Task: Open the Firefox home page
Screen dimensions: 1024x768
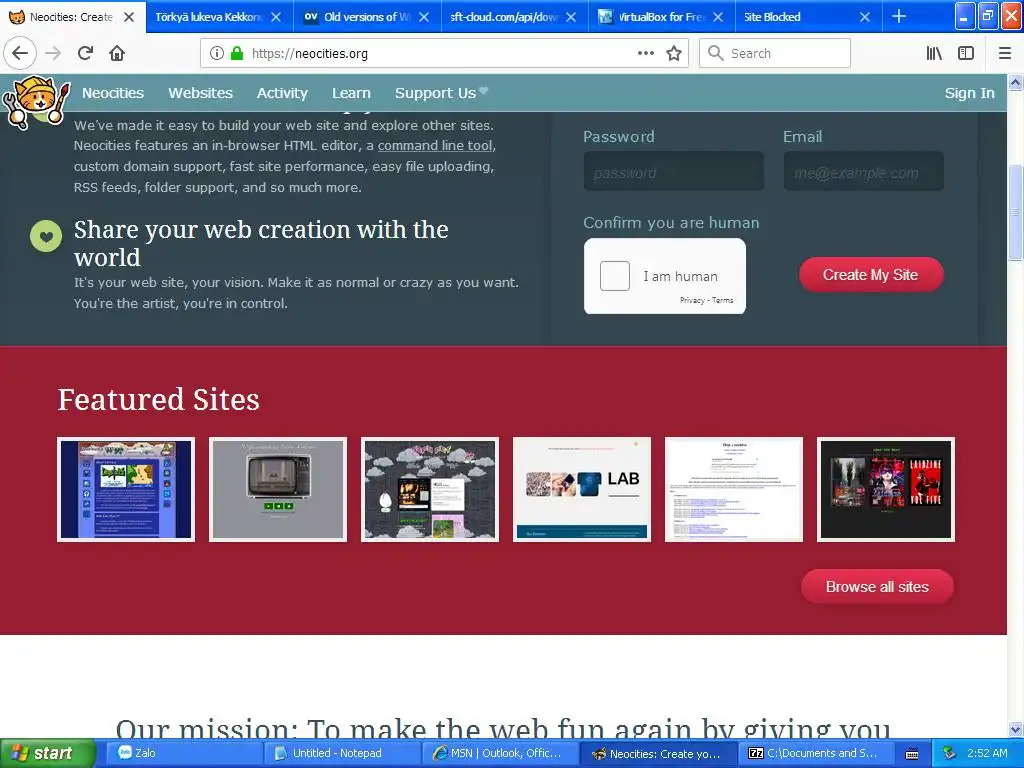Action: pyautogui.click(x=117, y=53)
